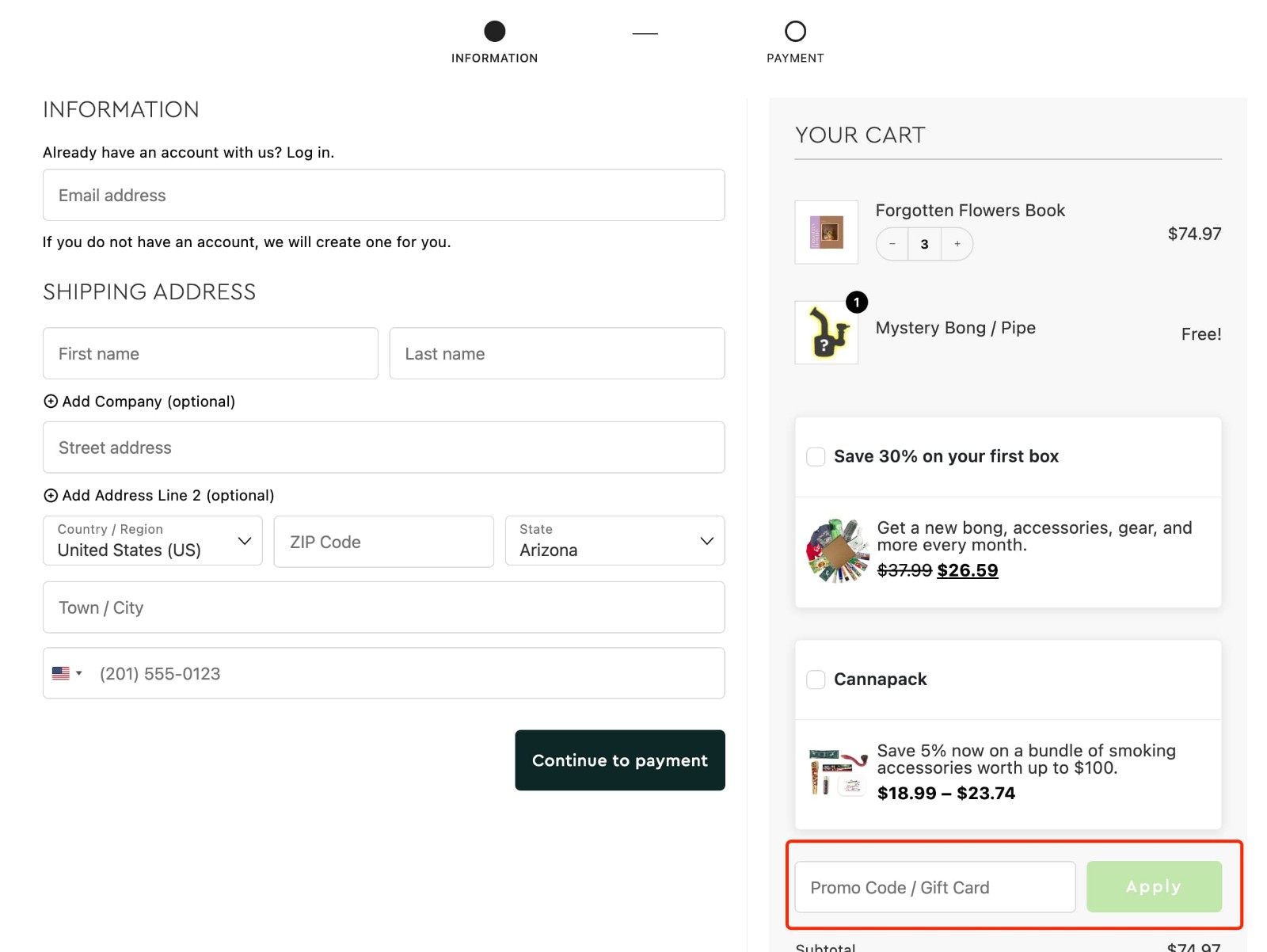Image resolution: width=1267 pixels, height=952 pixels.
Task: Click the filled Information step indicator circle
Action: [x=494, y=32]
